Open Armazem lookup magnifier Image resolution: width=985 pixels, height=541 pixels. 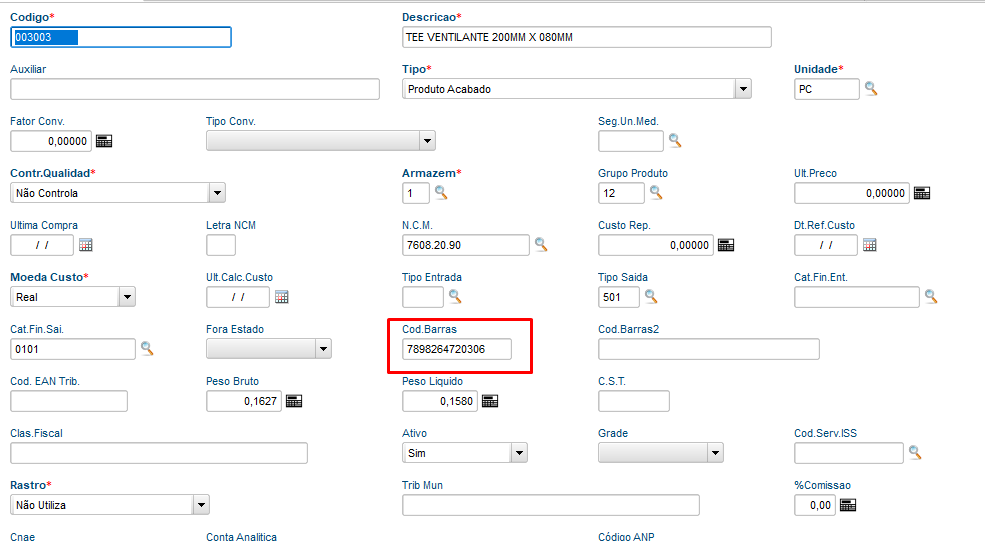[441, 193]
